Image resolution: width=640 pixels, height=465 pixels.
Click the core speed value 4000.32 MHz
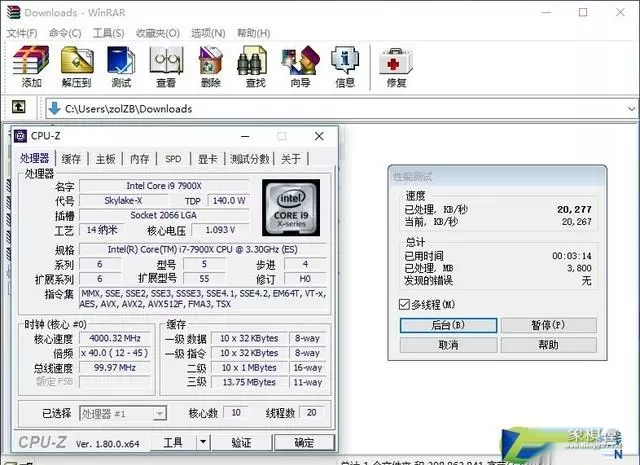click(x=115, y=338)
